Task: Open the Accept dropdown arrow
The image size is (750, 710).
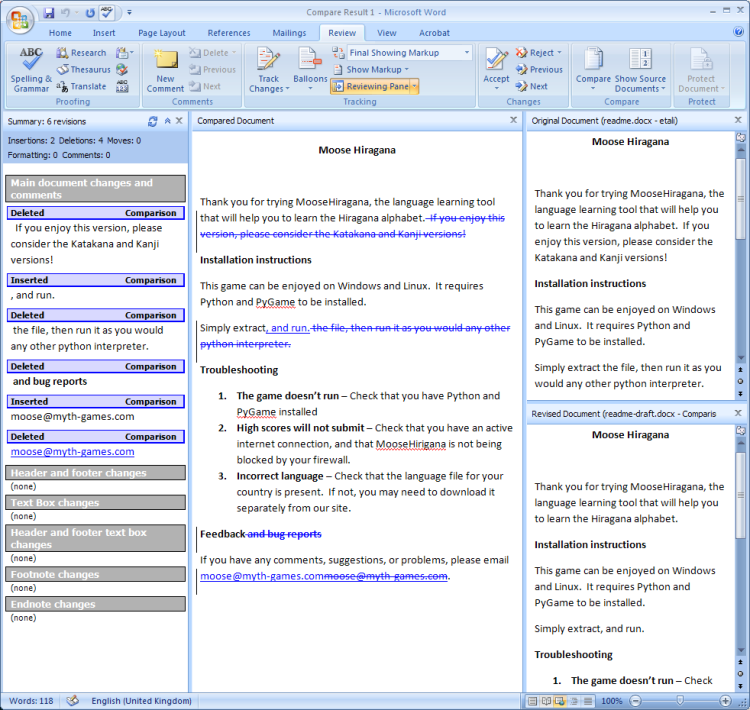Action: [496, 89]
